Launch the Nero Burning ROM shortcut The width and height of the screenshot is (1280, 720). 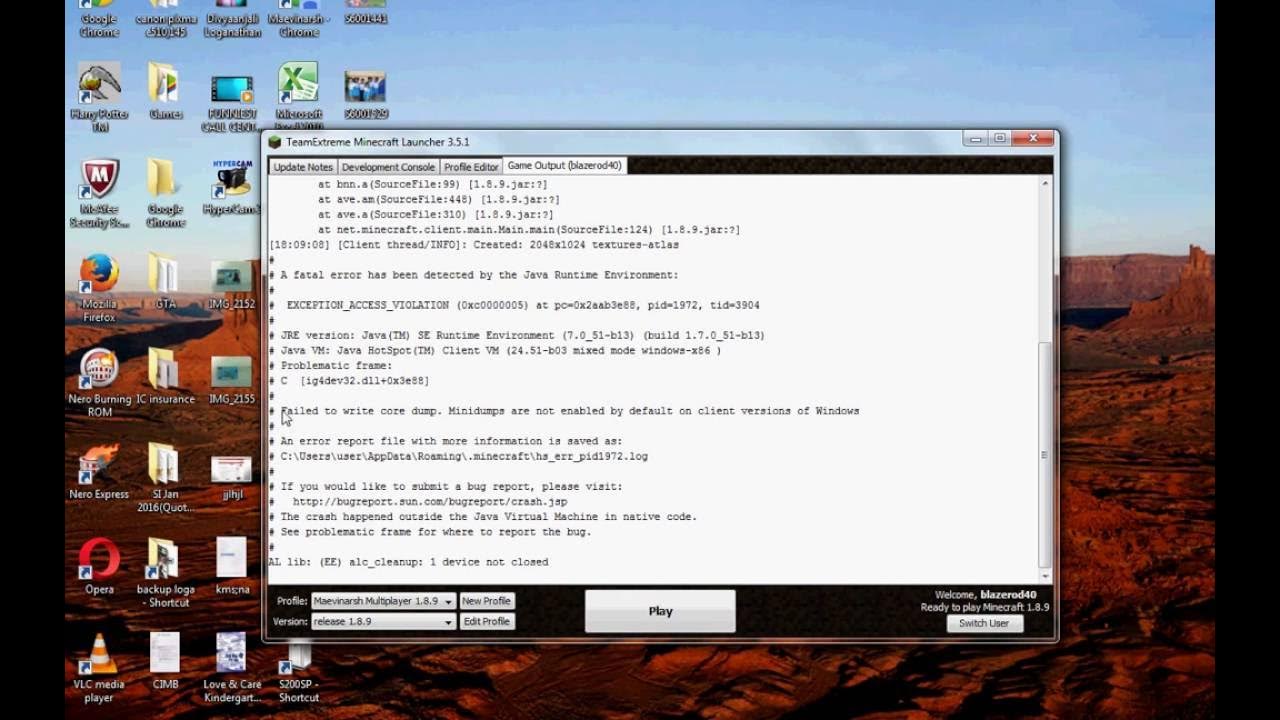pyautogui.click(x=99, y=383)
